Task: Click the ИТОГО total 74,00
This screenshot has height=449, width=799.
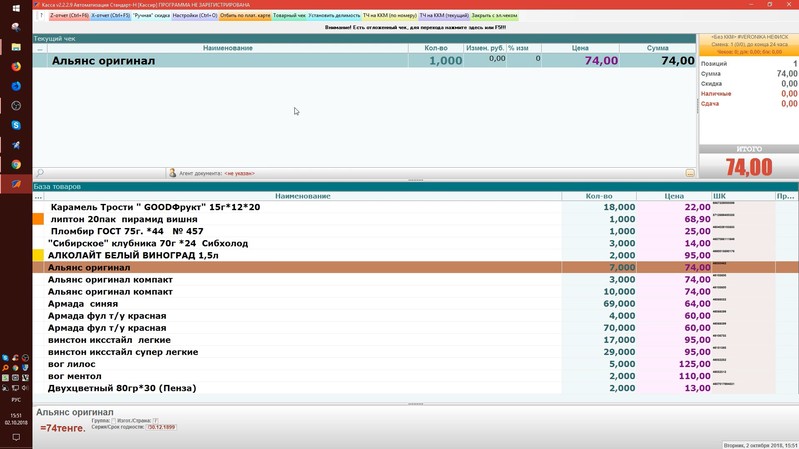Action: click(749, 167)
